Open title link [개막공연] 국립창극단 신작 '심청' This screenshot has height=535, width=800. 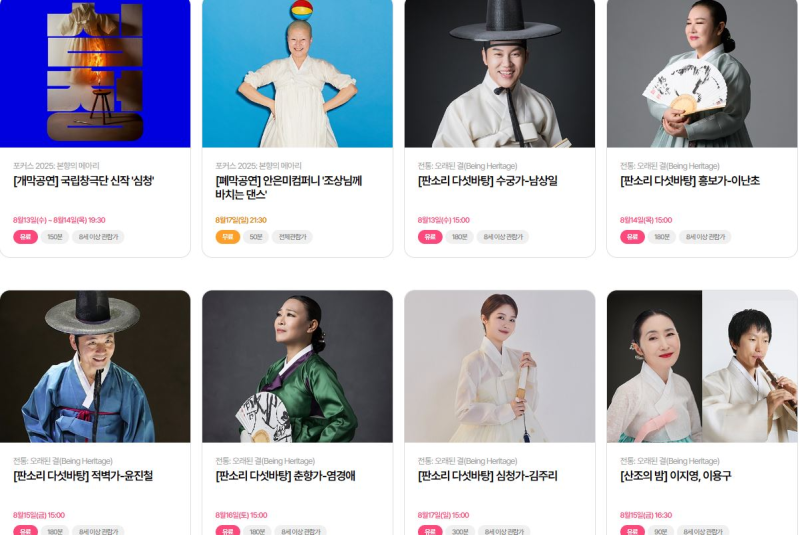(84, 181)
